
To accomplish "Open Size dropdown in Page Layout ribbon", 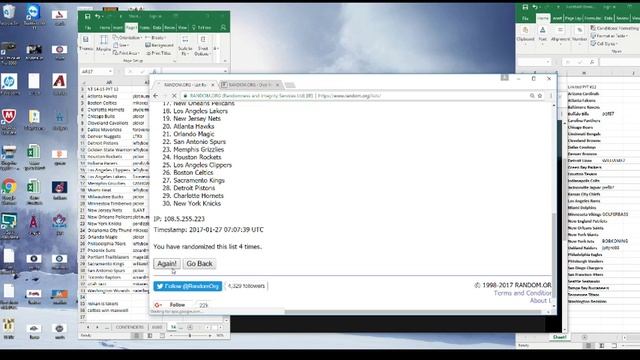I will pyautogui.click(x=121, y=45).
